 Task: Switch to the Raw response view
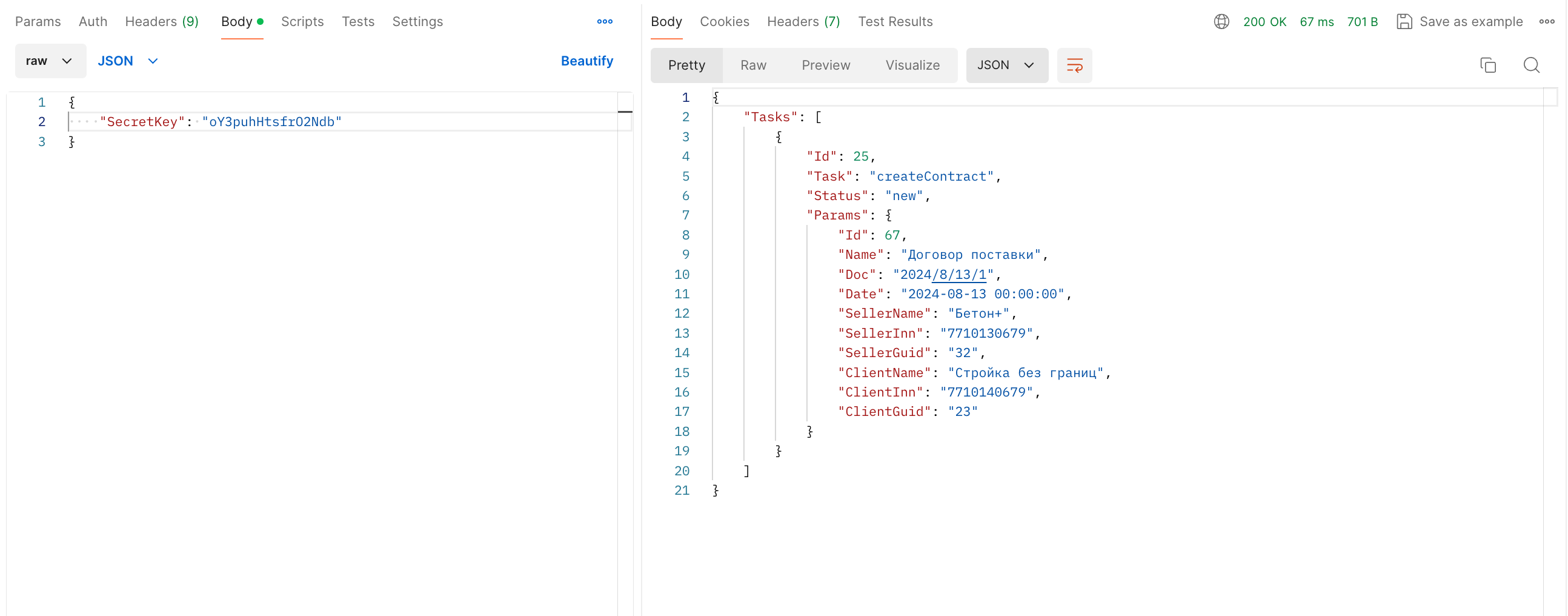752,65
